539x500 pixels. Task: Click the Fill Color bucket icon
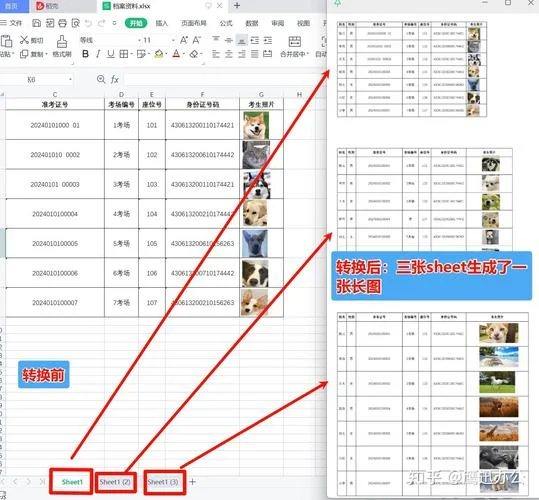[x=158, y=54]
